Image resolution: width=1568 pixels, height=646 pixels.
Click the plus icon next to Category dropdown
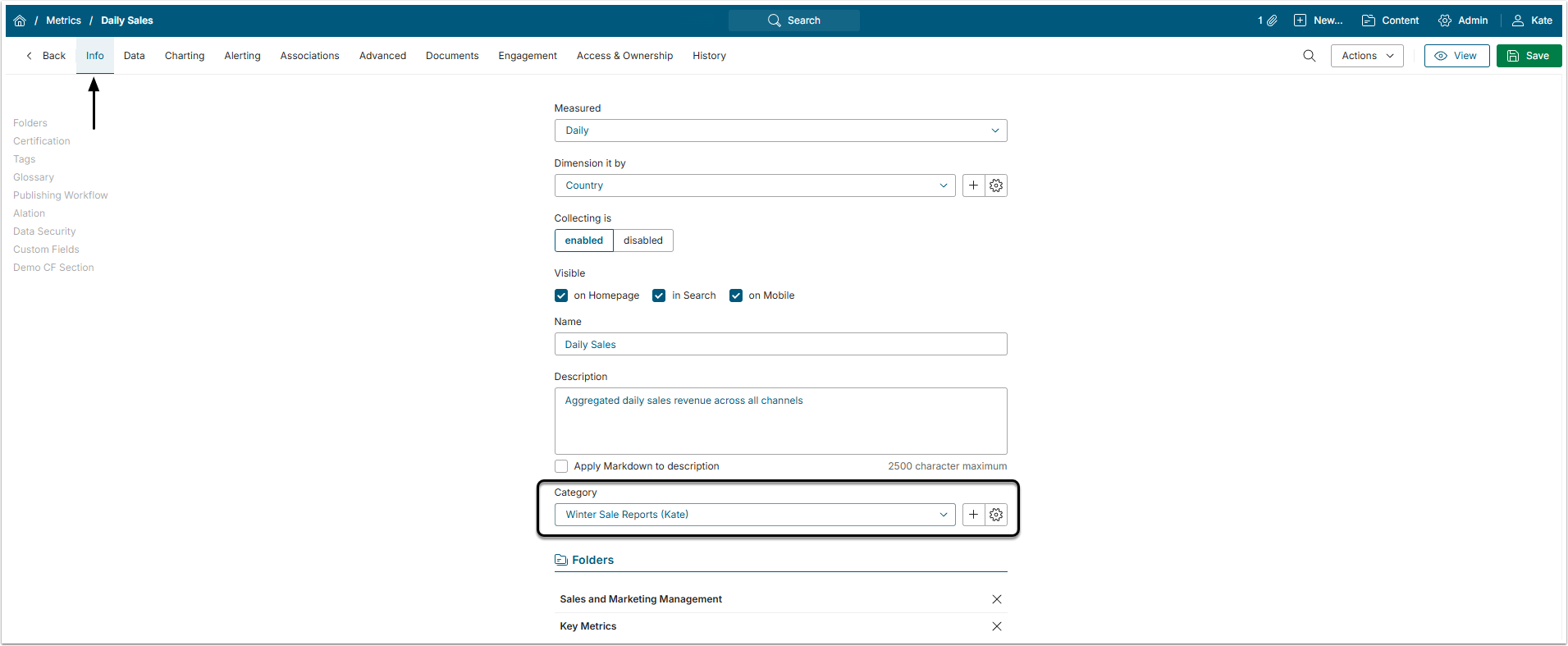click(973, 515)
